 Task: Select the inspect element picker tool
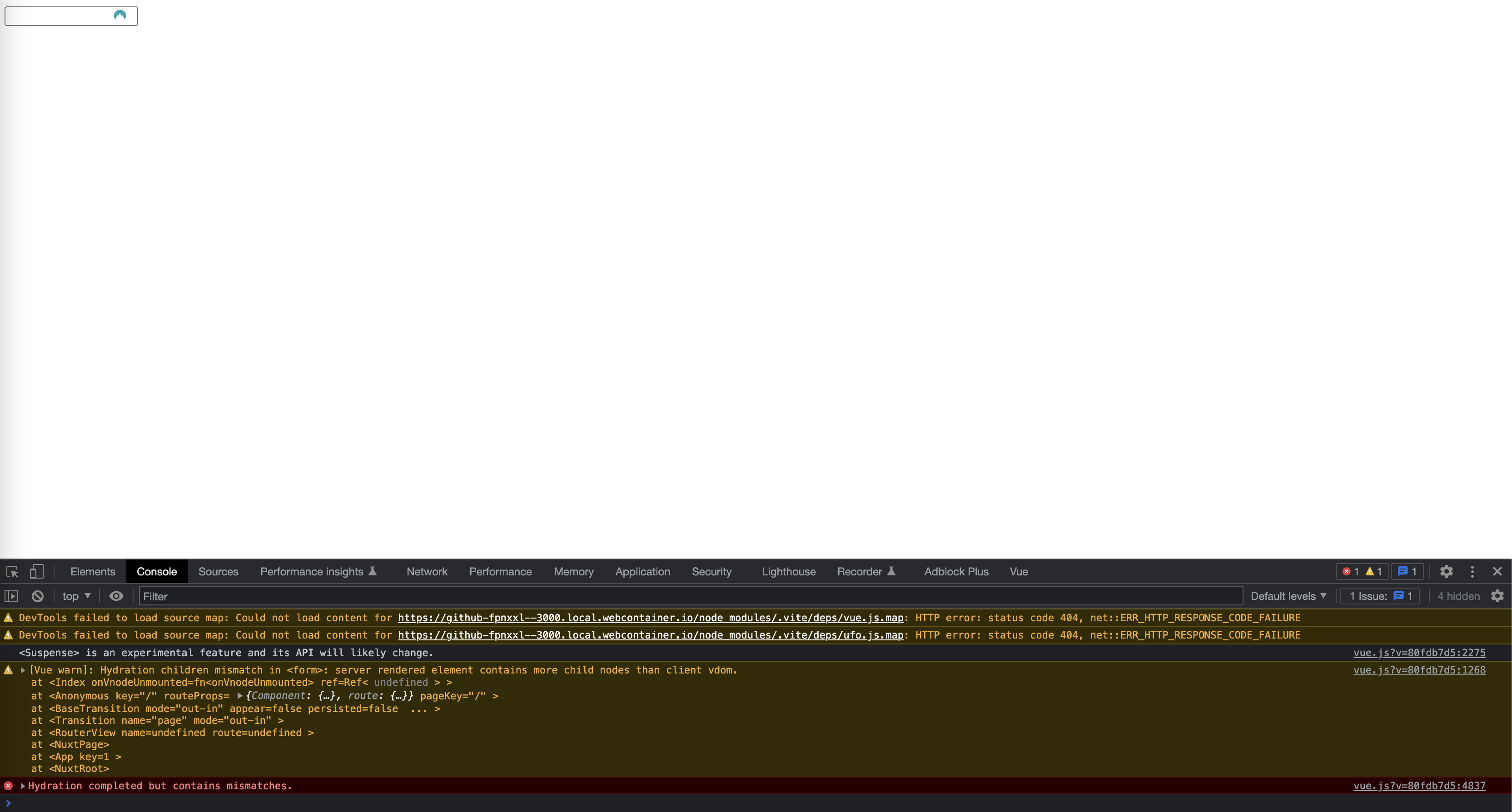coord(12,571)
